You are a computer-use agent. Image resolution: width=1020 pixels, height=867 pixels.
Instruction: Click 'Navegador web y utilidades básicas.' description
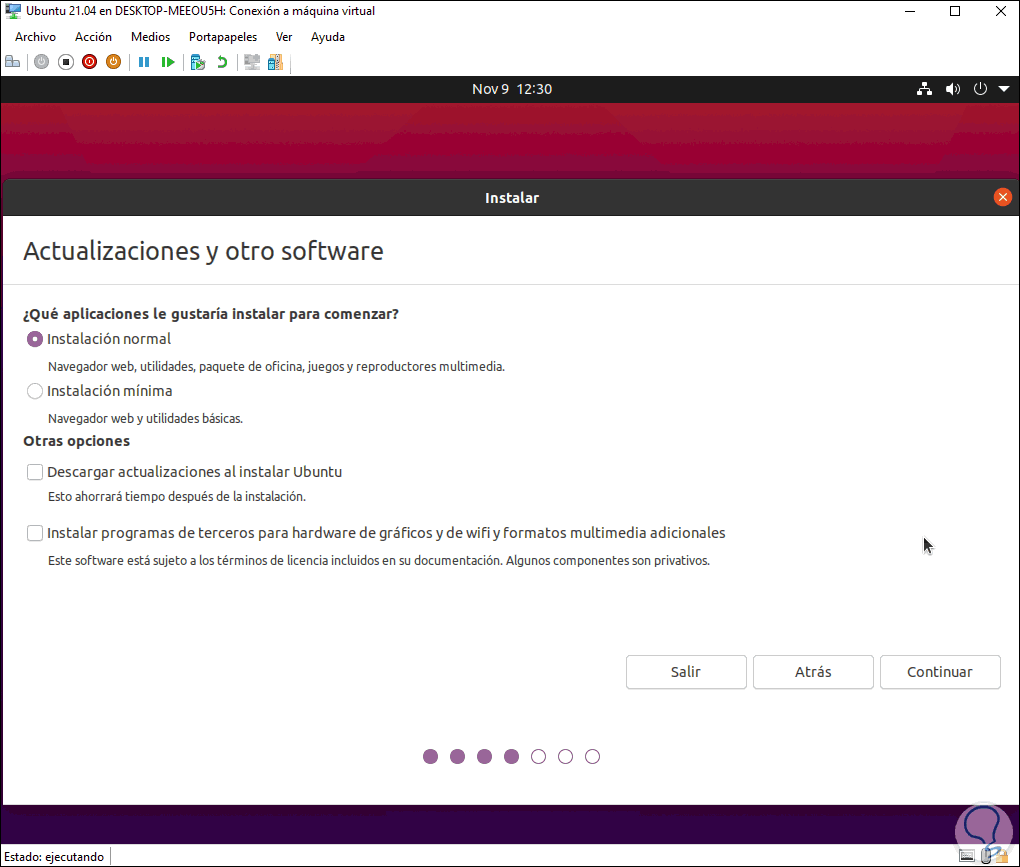(x=145, y=418)
